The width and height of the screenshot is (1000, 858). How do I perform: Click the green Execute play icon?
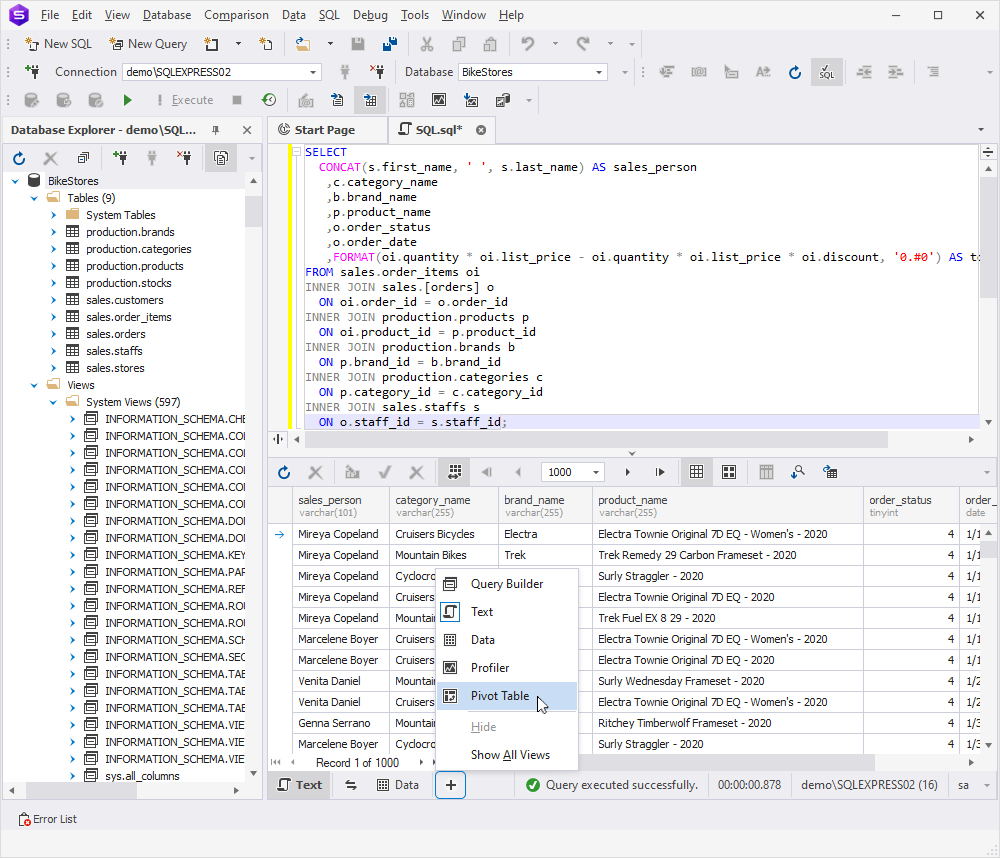pos(127,100)
